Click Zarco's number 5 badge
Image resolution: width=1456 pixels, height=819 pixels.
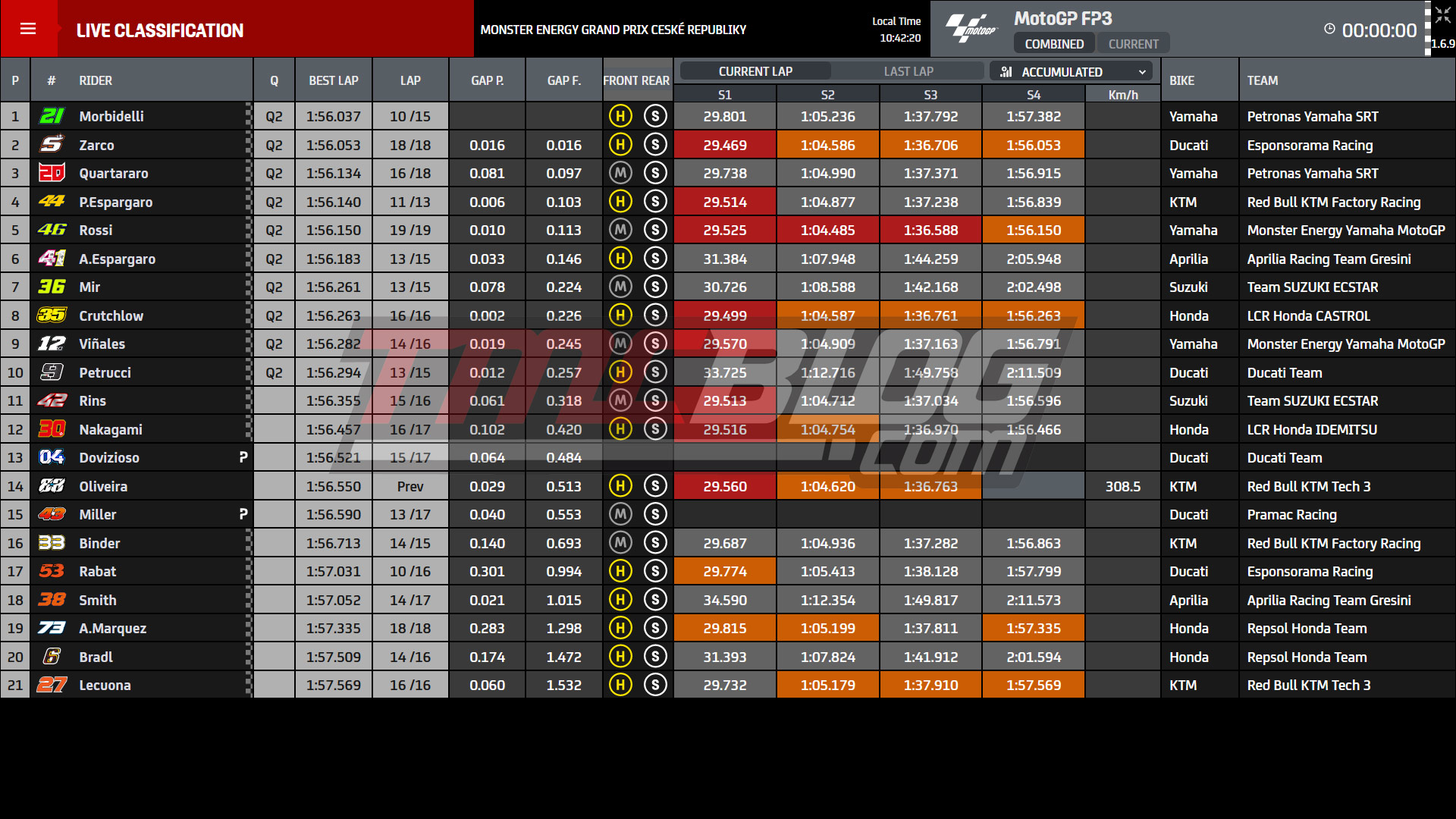tap(52, 145)
